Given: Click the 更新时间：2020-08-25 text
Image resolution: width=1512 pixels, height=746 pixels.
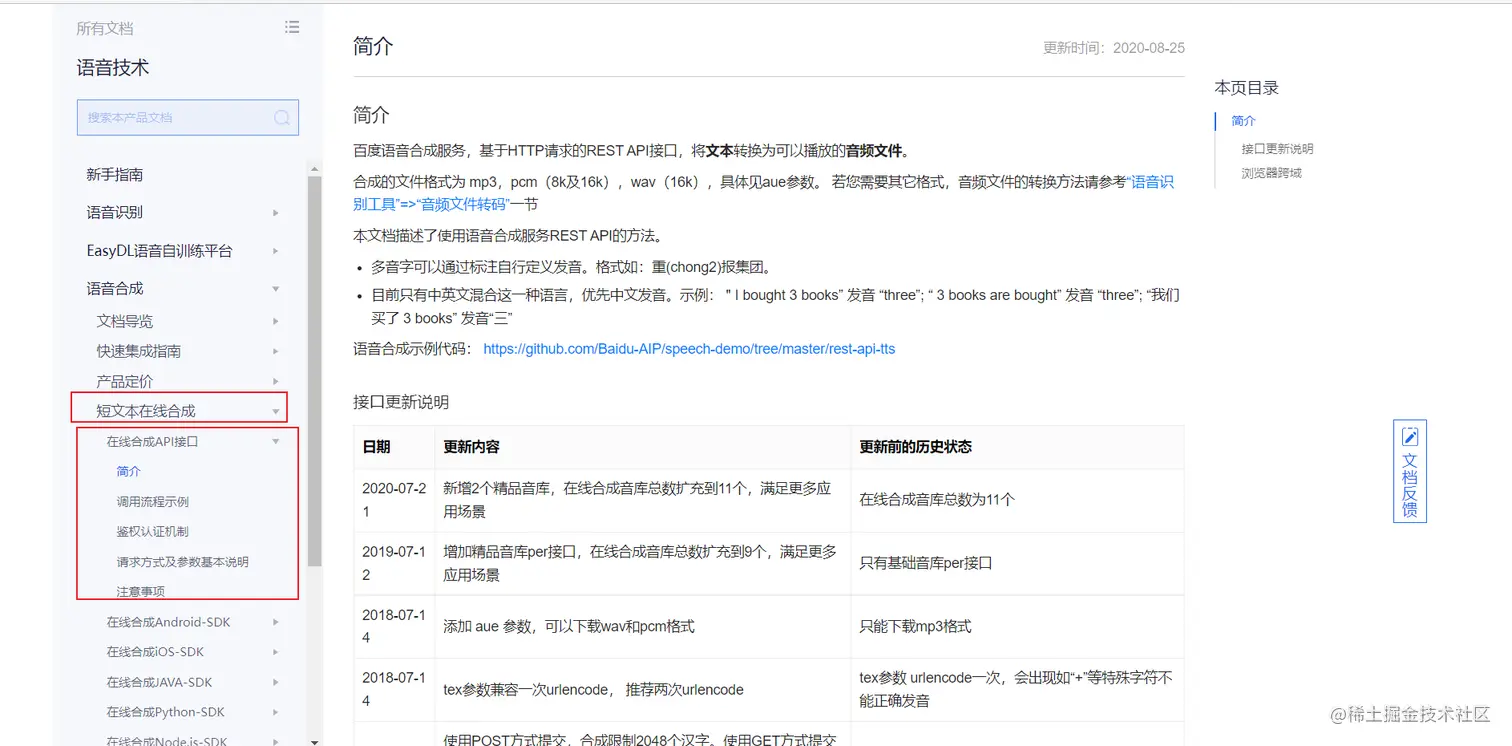Looking at the screenshot, I should pyautogui.click(x=1114, y=47).
